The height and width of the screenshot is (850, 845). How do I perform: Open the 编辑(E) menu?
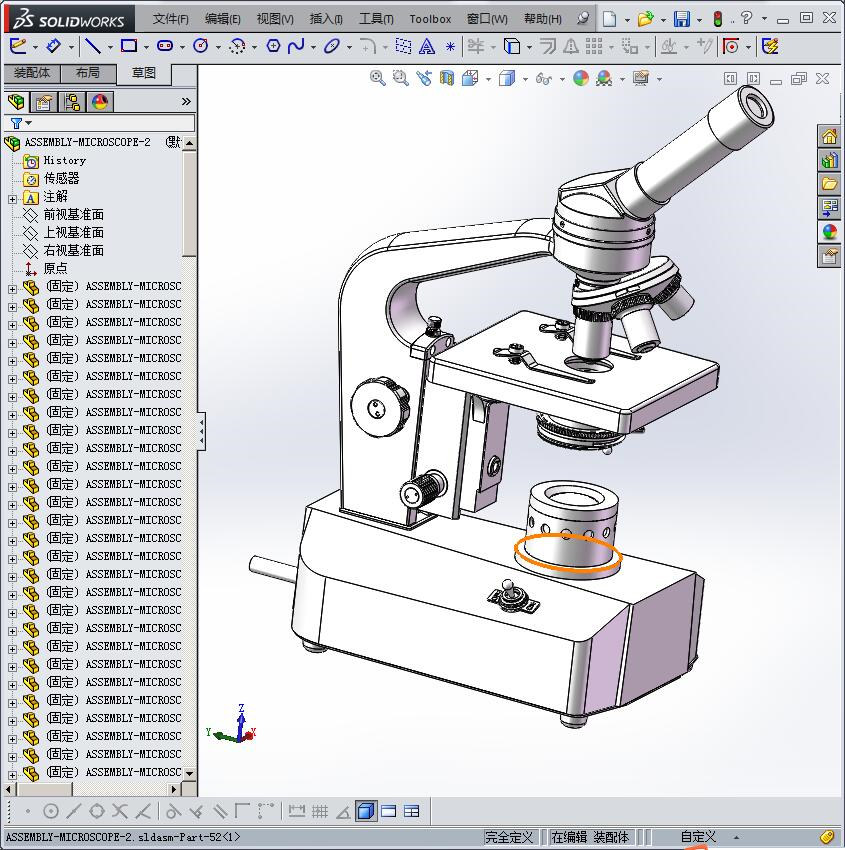(222, 19)
